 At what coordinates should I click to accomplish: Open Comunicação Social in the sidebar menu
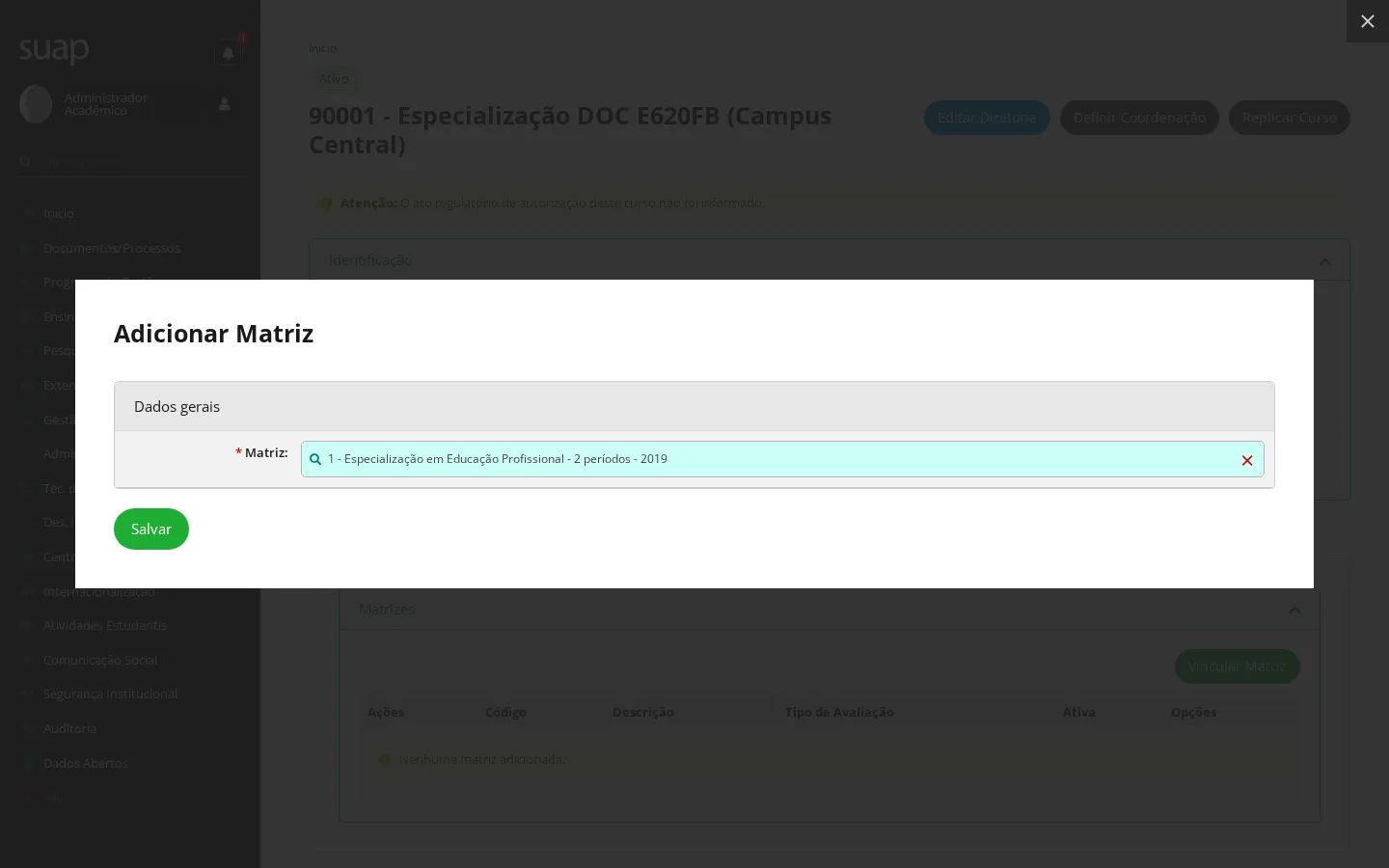[x=100, y=660]
